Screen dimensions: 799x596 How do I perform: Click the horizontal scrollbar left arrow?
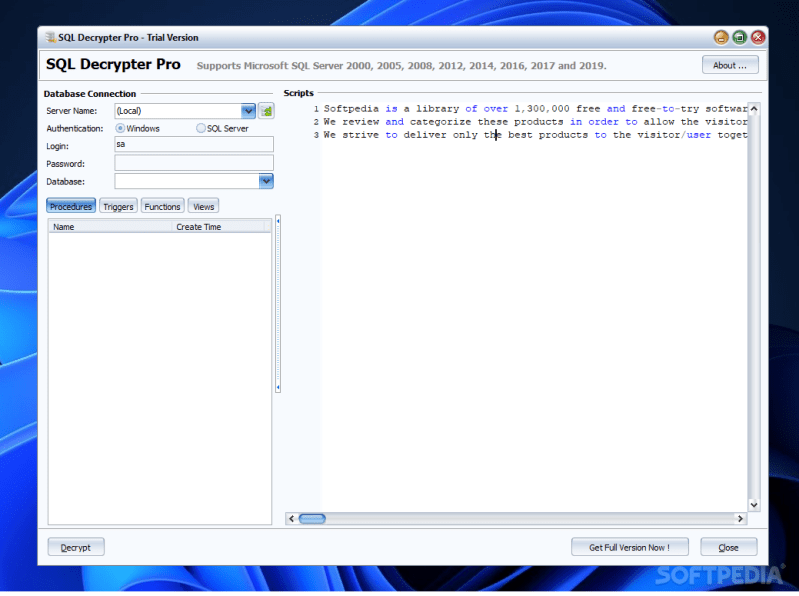click(x=291, y=519)
